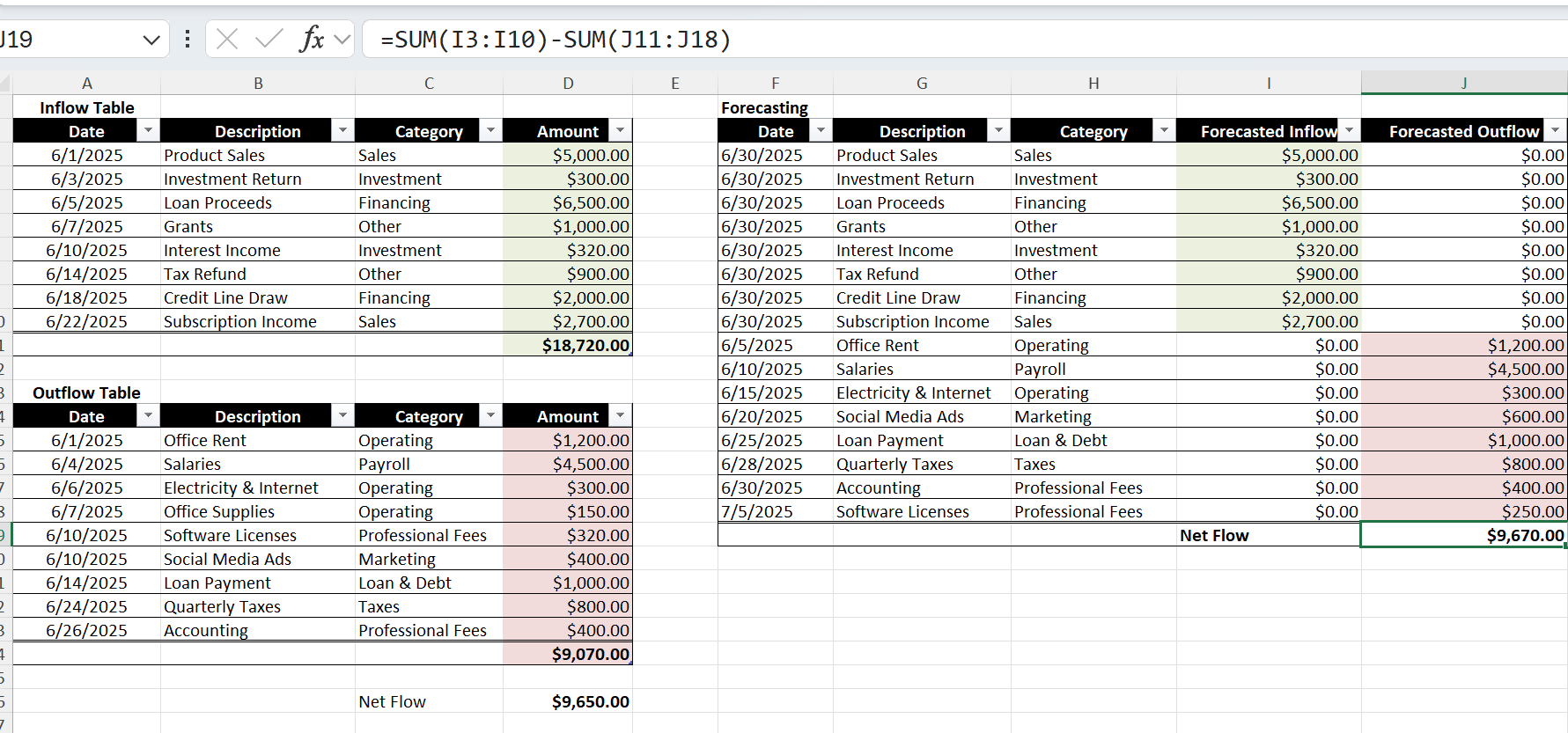The height and width of the screenshot is (733, 1568).
Task: Select column B header
Action: pos(258,83)
